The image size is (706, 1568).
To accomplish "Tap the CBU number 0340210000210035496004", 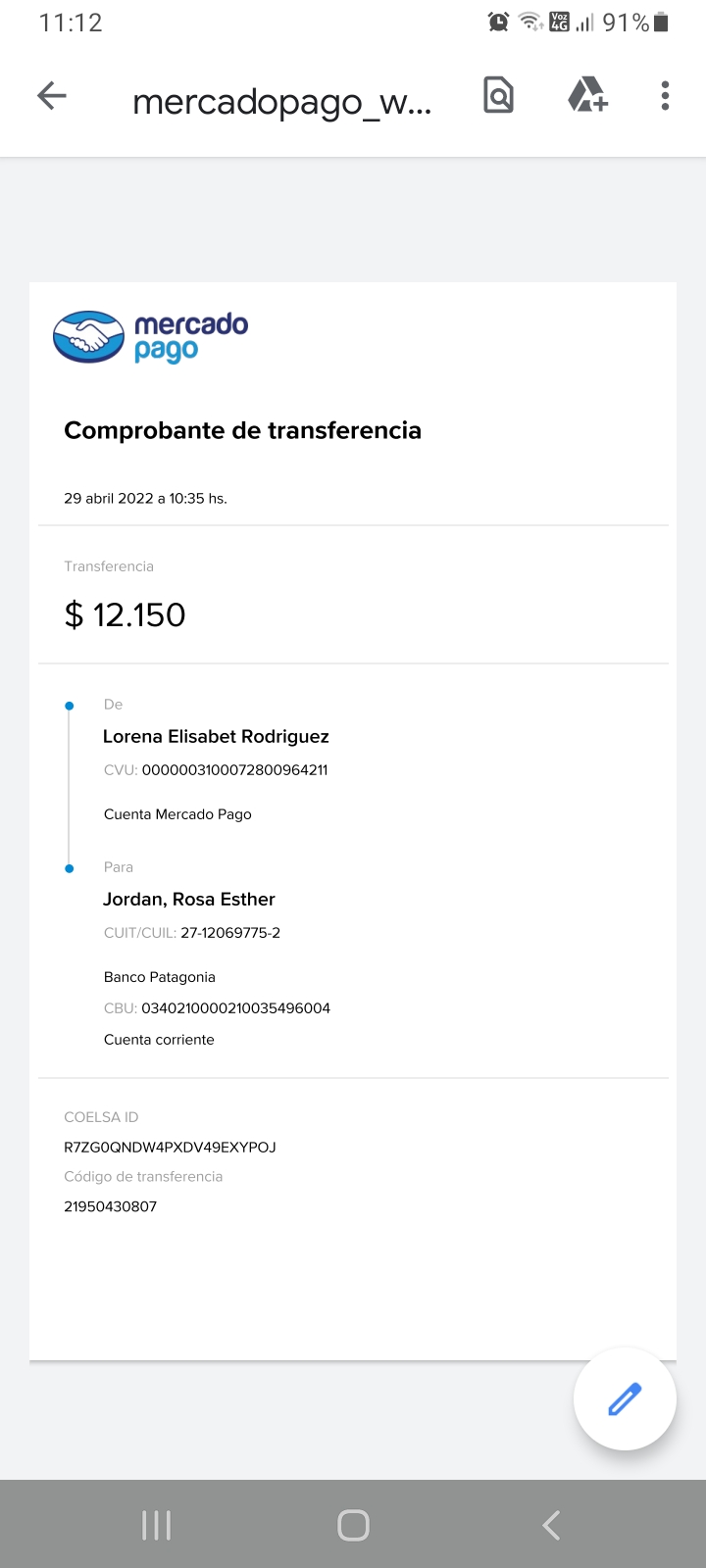I will pyautogui.click(x=235, y=1008).
